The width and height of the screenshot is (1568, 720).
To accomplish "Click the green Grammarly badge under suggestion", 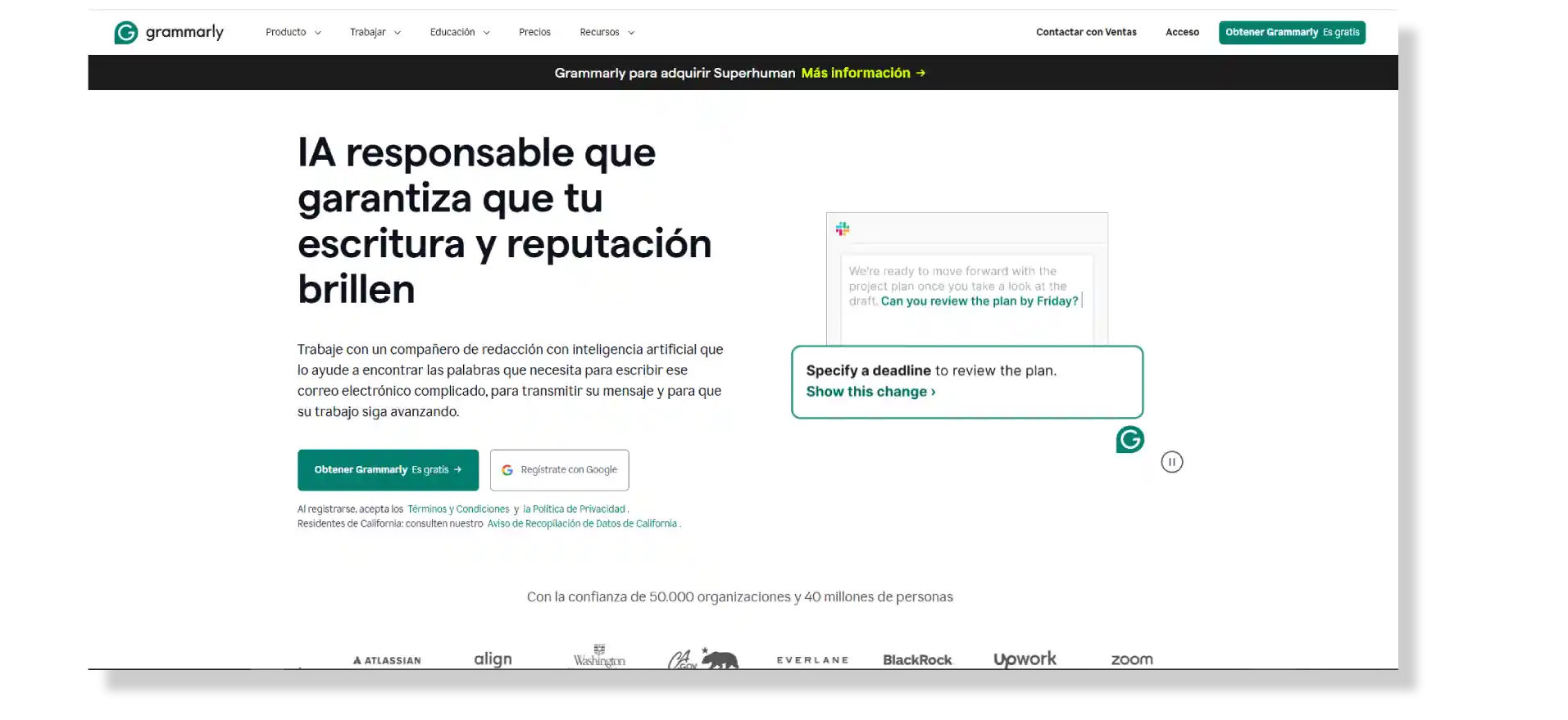I will pos(1129,440).
